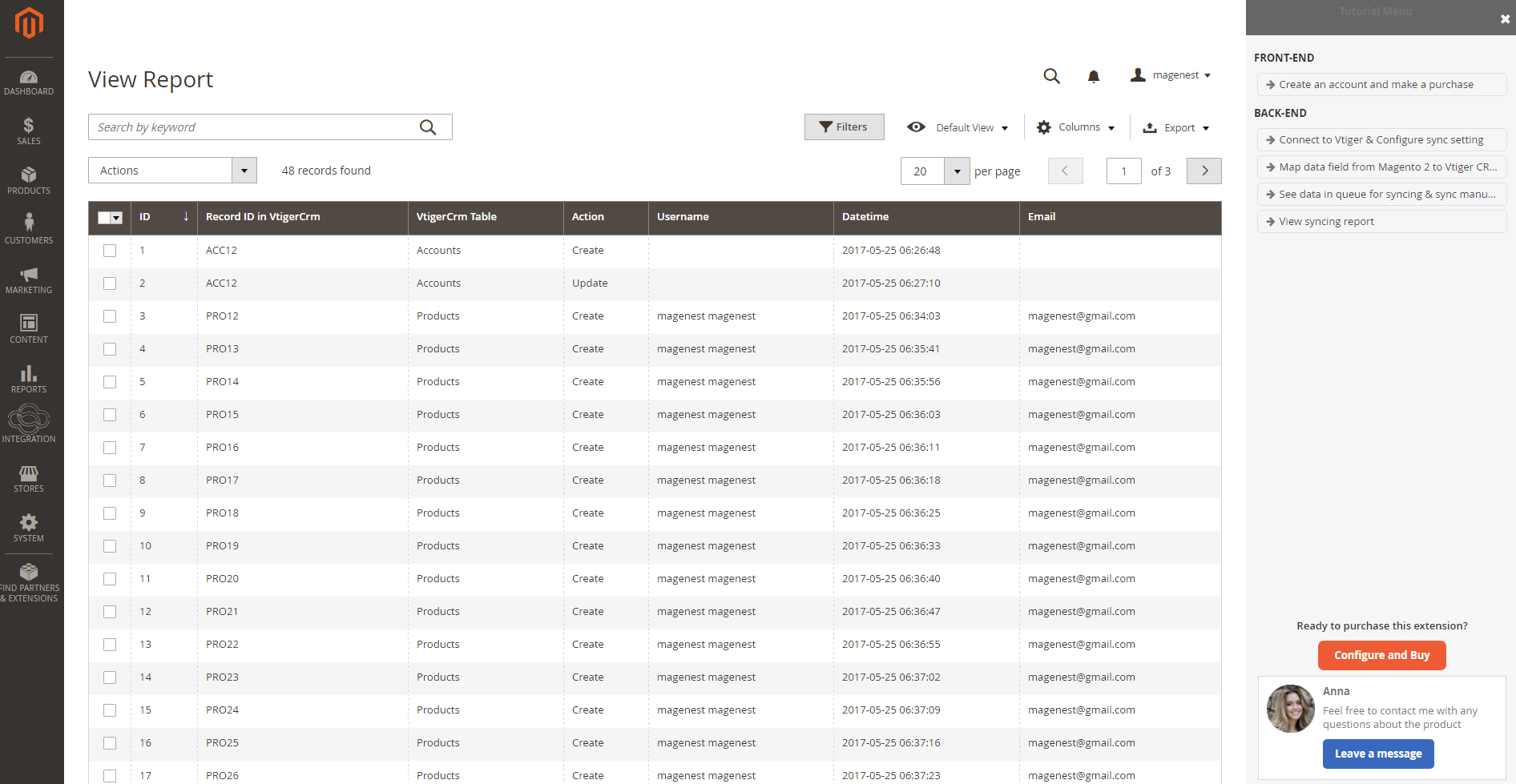This screenshot has width=1516, height=784.
Task: Expand the Actions dropdown
Action: click(x=172, y=171)
